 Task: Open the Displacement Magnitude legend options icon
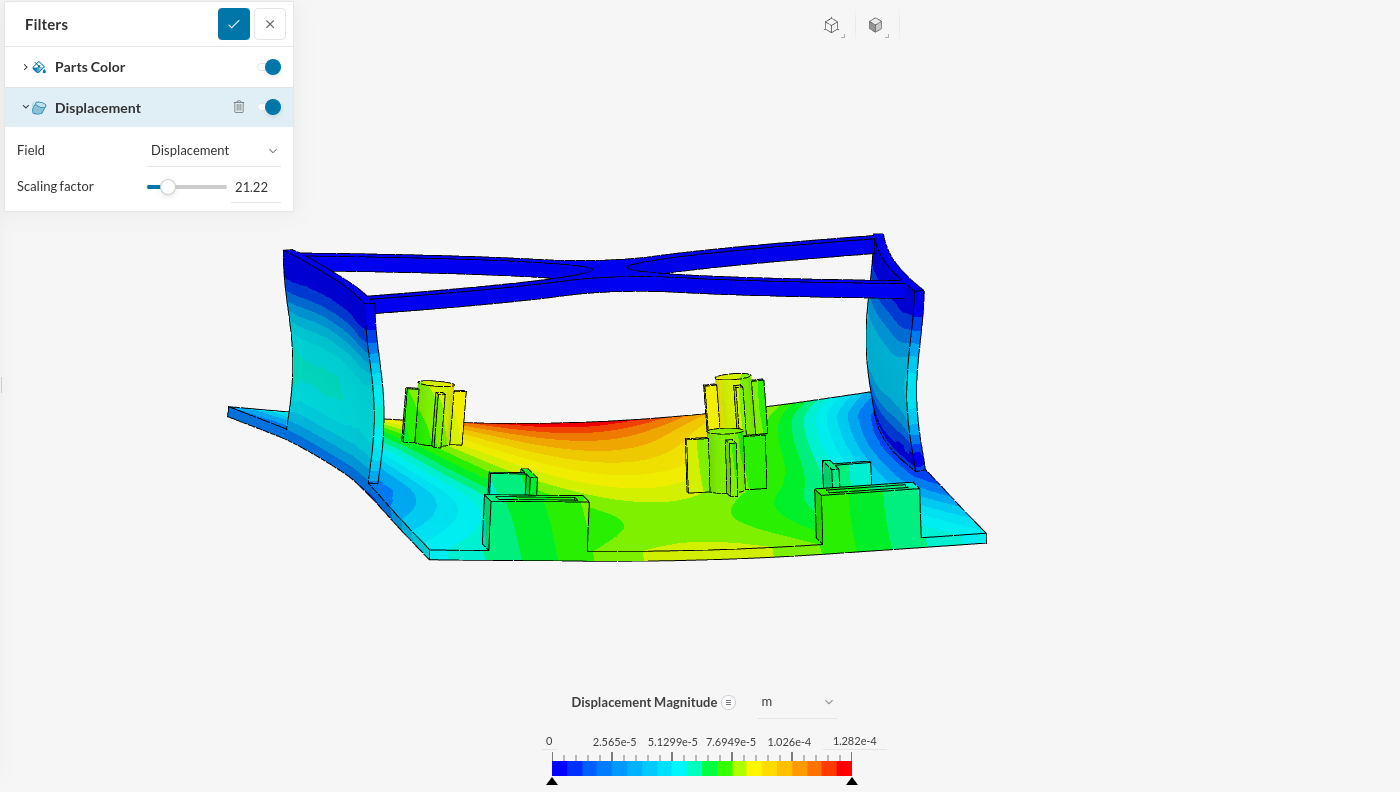coord(729,702)
